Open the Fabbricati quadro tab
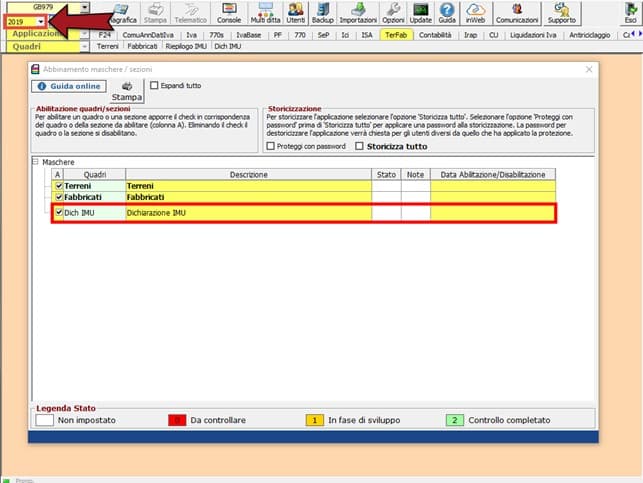This screenshot has height=483, width=643. 142,46
